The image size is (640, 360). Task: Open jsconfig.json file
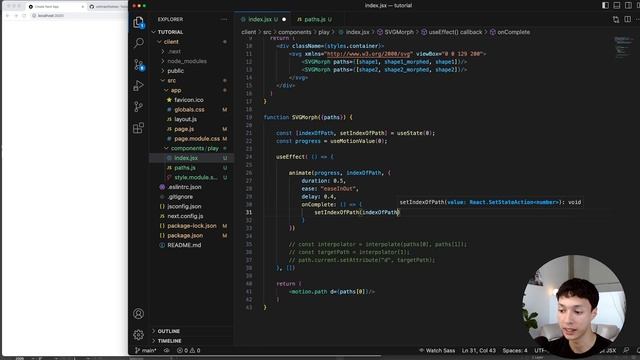[x=184, y=207]
